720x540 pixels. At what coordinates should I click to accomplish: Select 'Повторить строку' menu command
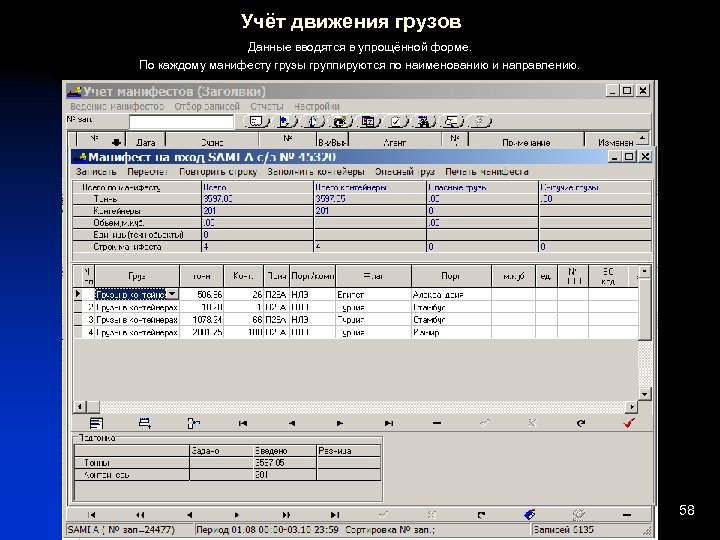[219, 171]
